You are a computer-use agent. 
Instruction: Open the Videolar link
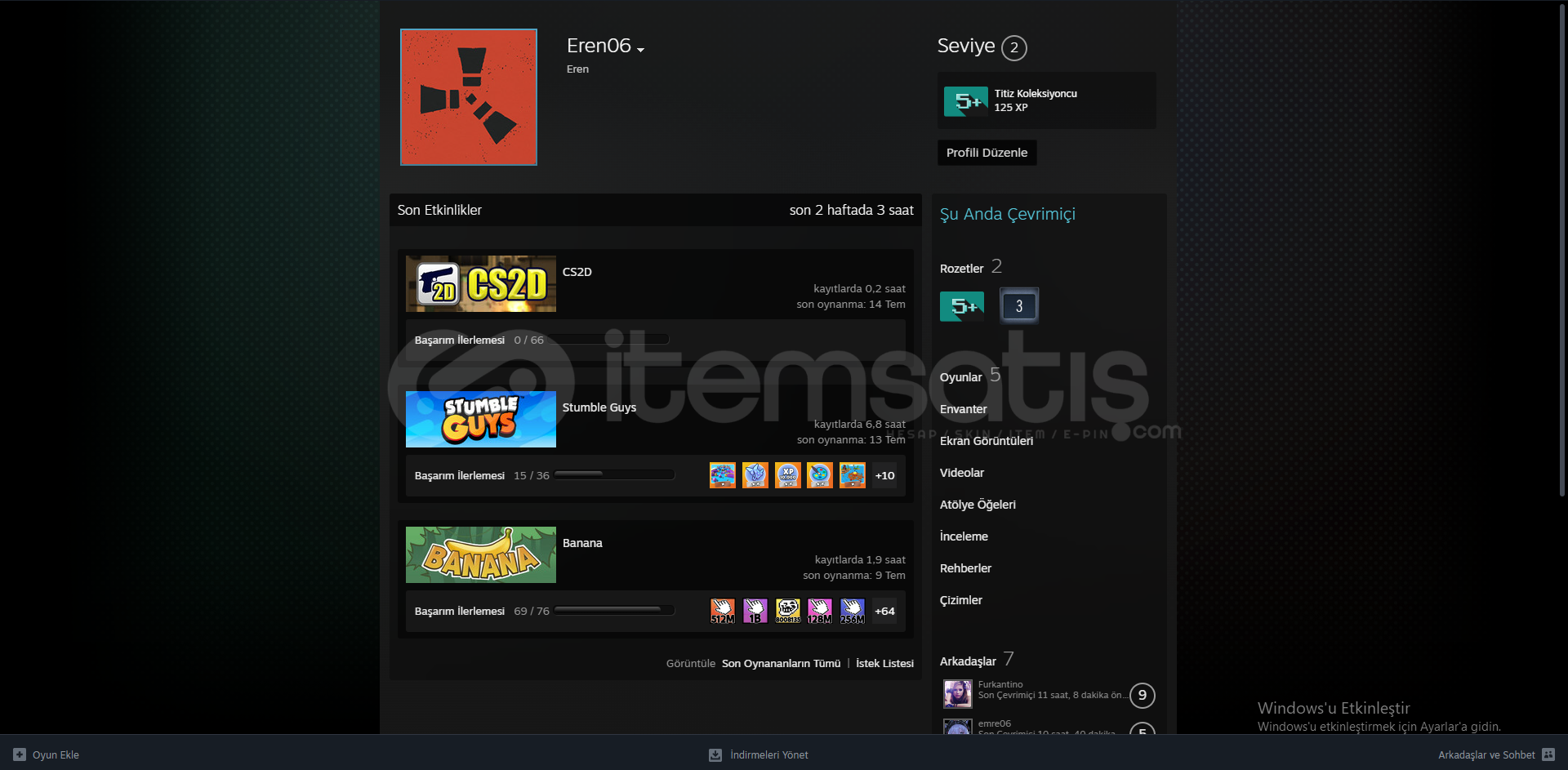(x=961, y=473)
